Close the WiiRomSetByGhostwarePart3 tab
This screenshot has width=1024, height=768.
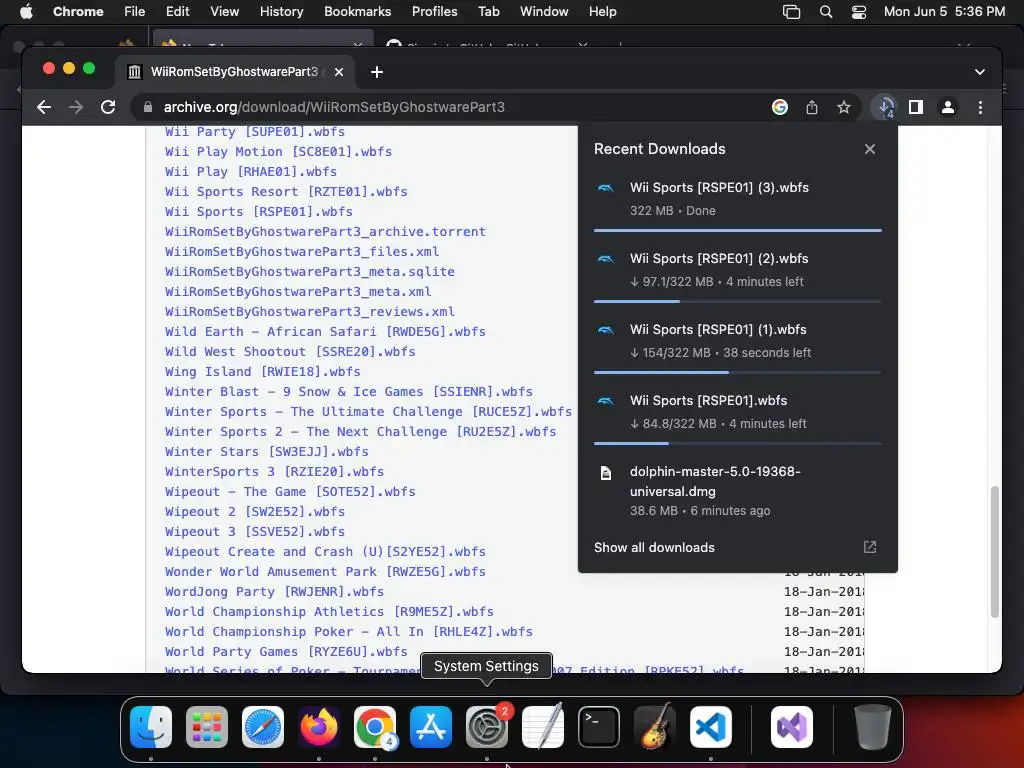tap(339, 72)
